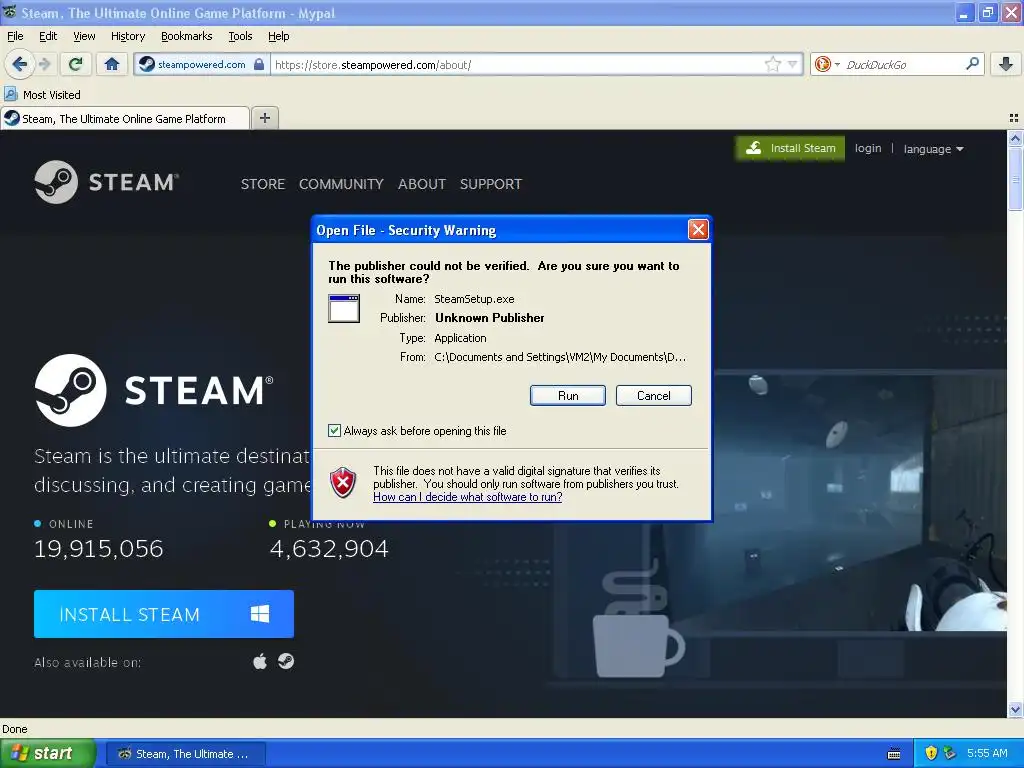The image size is (1024, 768).
Task: Expand the language dropdown
Action: click(933, 149)
